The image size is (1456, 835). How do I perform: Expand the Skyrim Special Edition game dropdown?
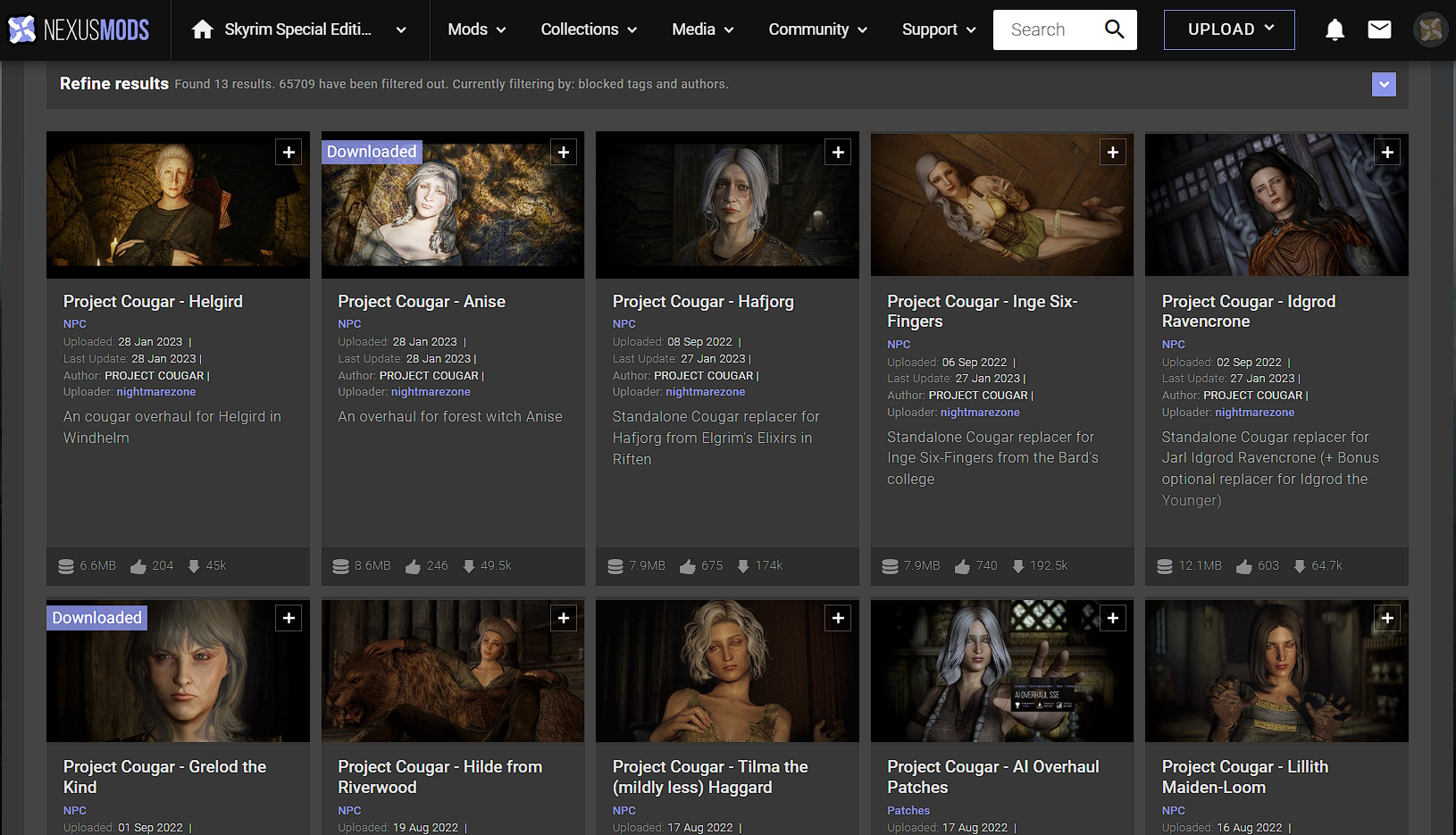[401, 29]
